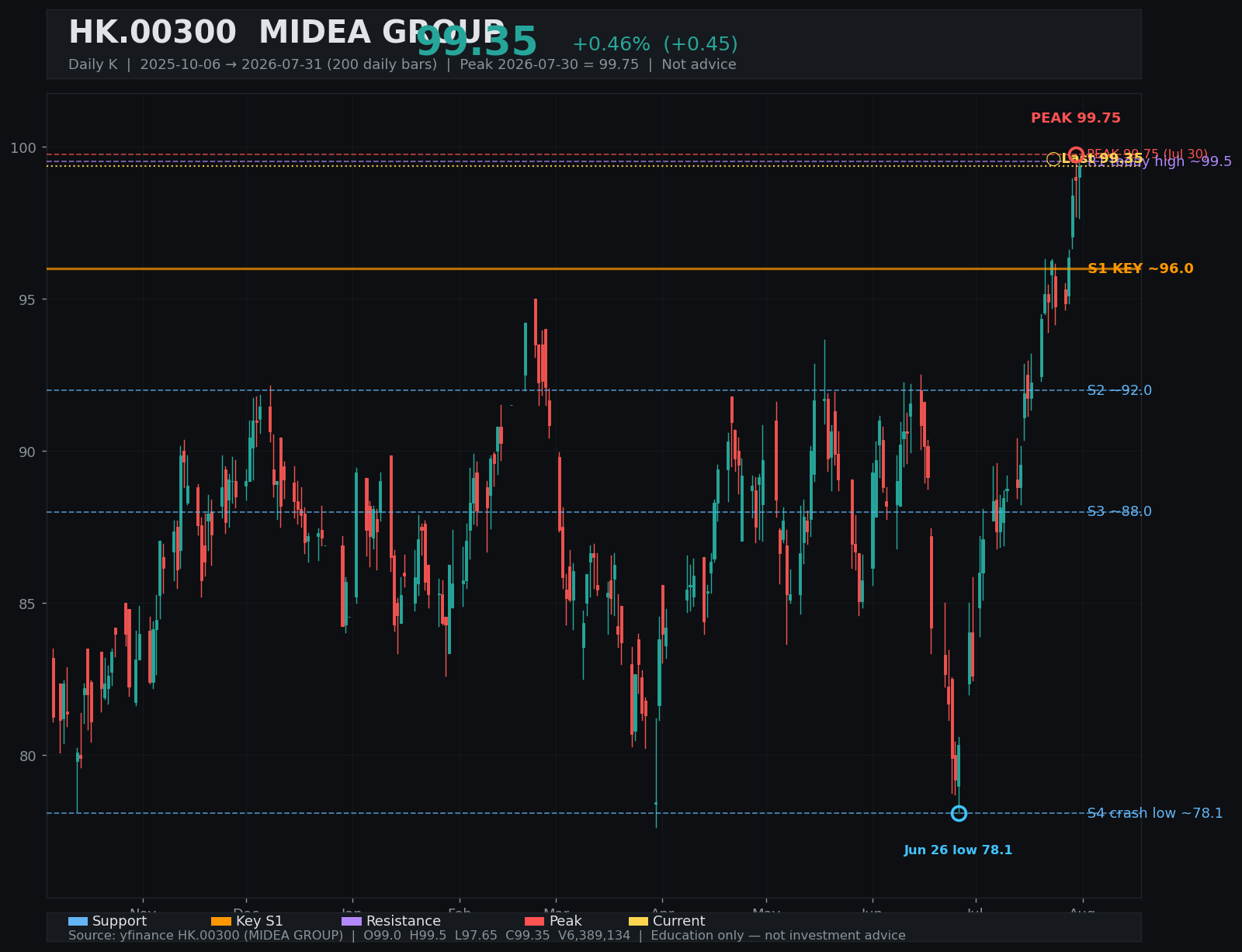Click the 'Jun 26 low 78.1' annotation
The image size is (1242, 952).
point(959,850)
